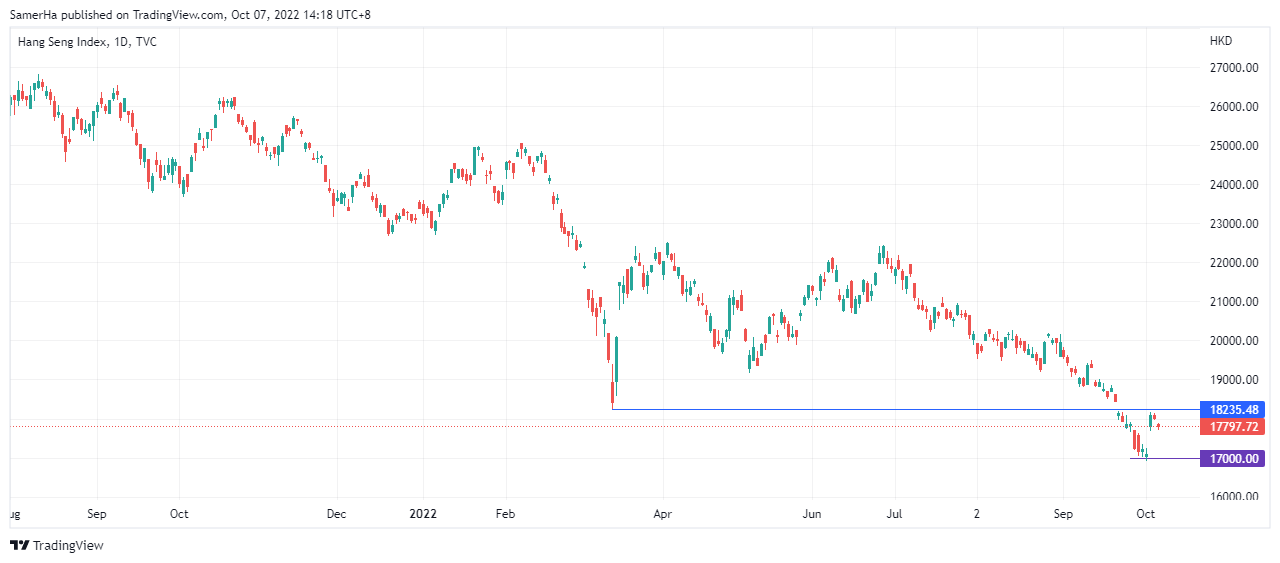Select the 16000.00 price axis label
The height and width of the screenshot is (563, 1280).
[x=1235, y=497]
